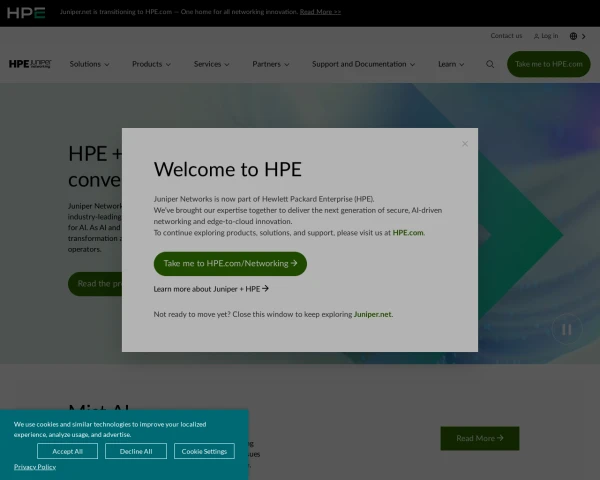
Task: Click Take me to HPE.com/Networking button
Action: tap(230, 263)
